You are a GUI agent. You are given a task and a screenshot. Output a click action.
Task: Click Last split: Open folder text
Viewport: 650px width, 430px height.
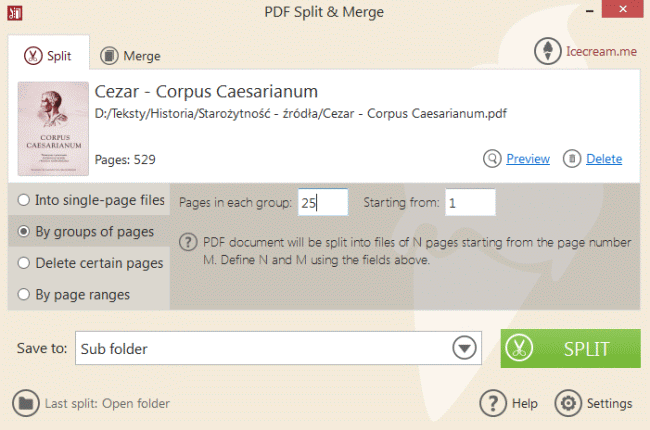coord(107,403)
